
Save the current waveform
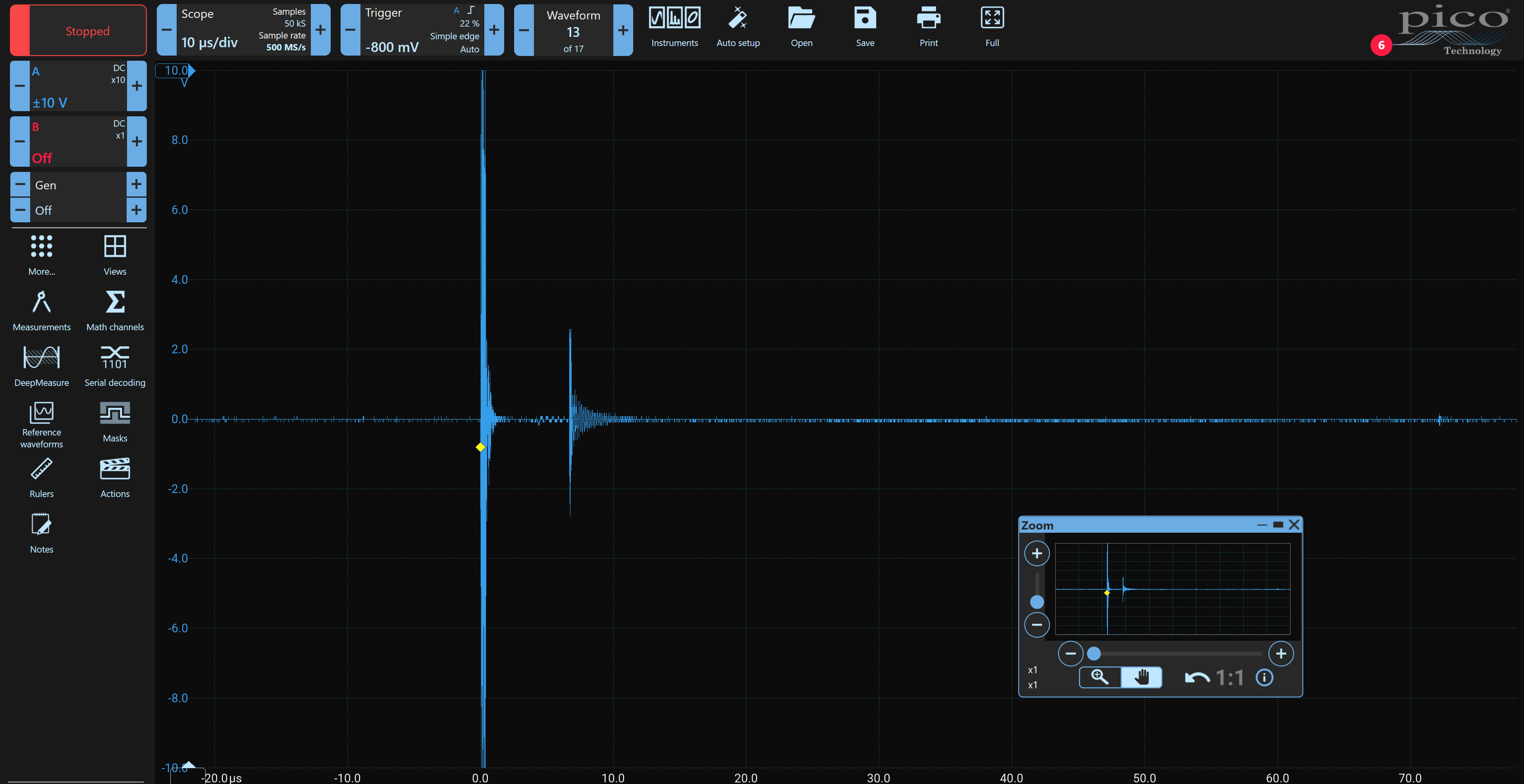coord(865,27)
